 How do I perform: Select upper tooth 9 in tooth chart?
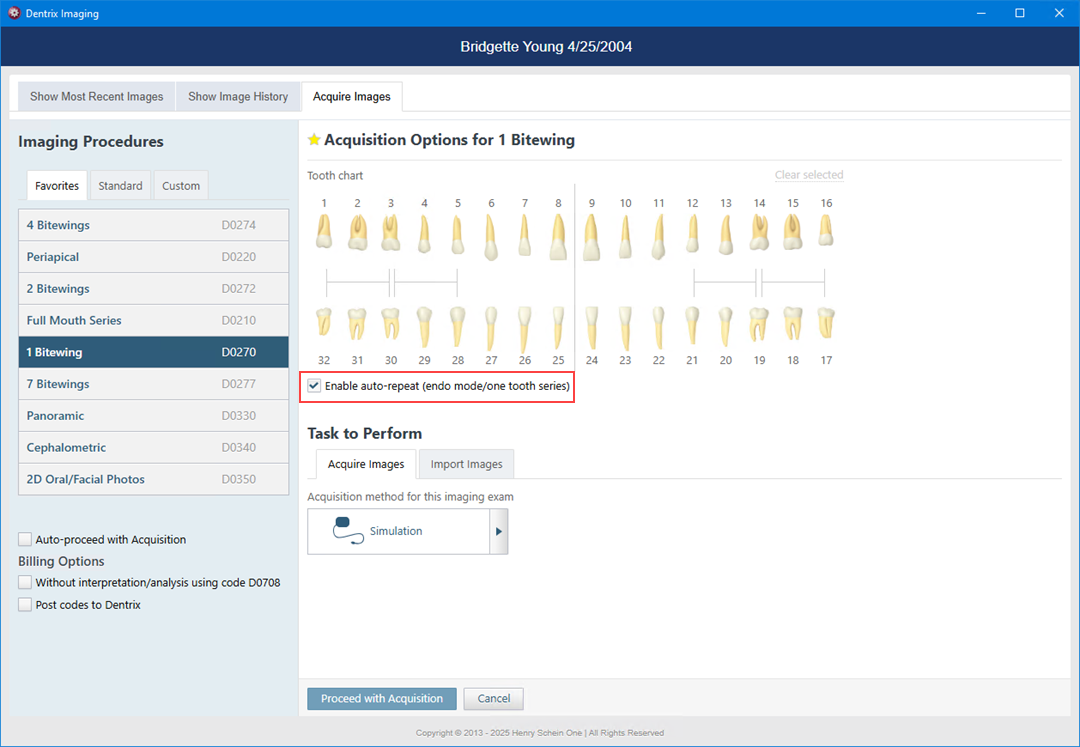coord(592,237)
